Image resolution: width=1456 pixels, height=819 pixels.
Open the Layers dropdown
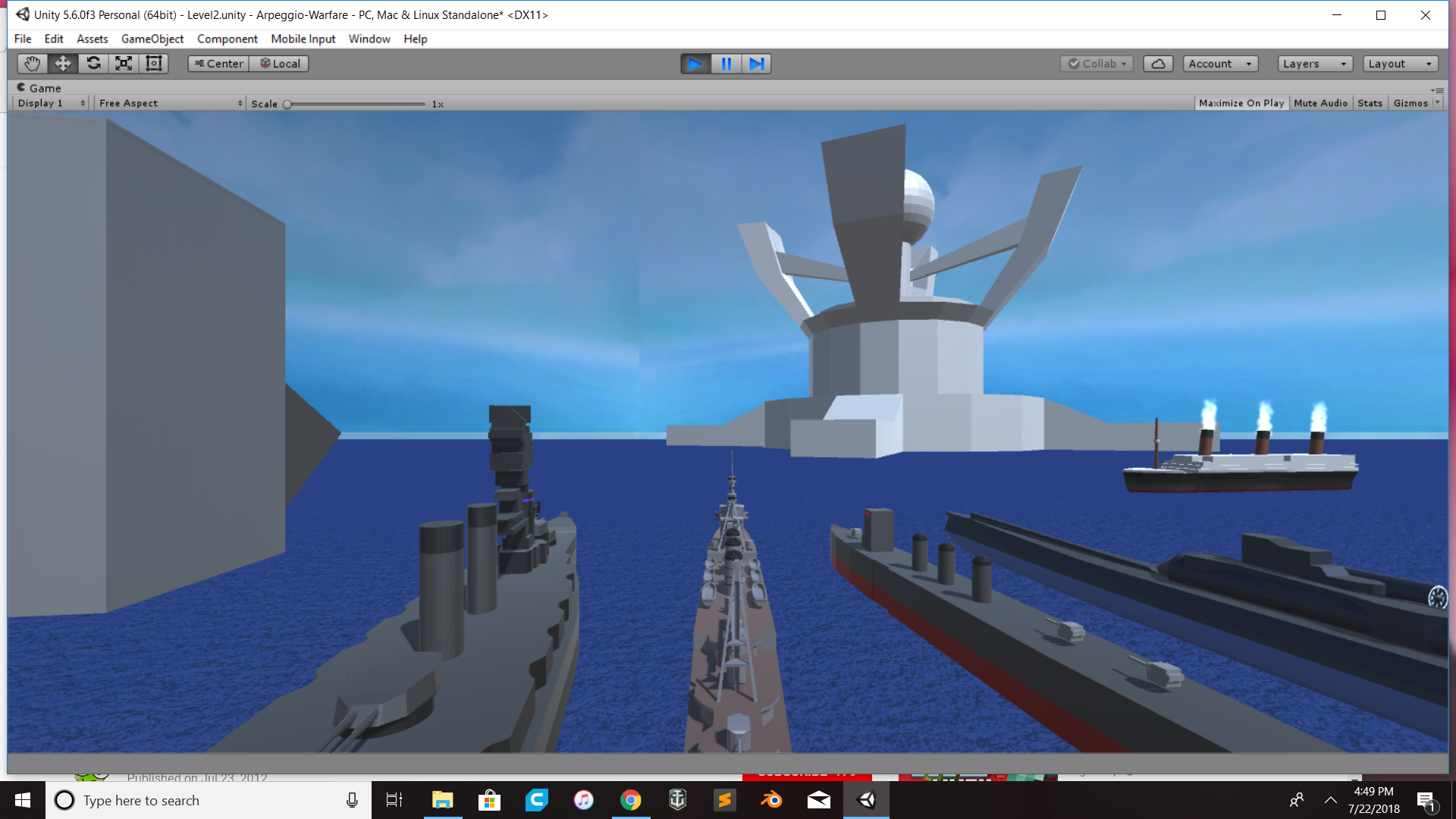[1315, 64]
